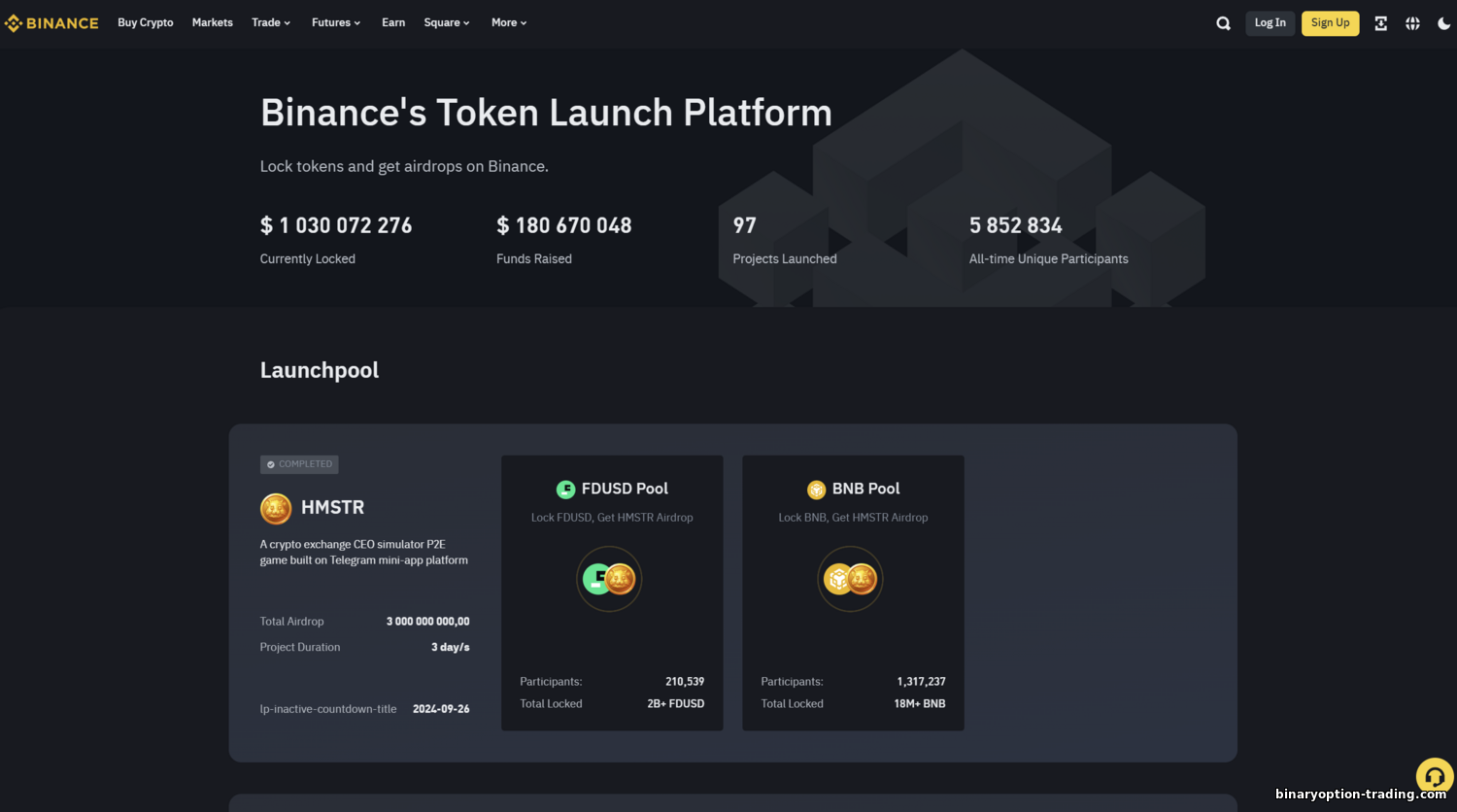The image size is (1457, 812).
Task: Click the '3 000 000 000,00' total airdrop value
Action: click(428, 622)
